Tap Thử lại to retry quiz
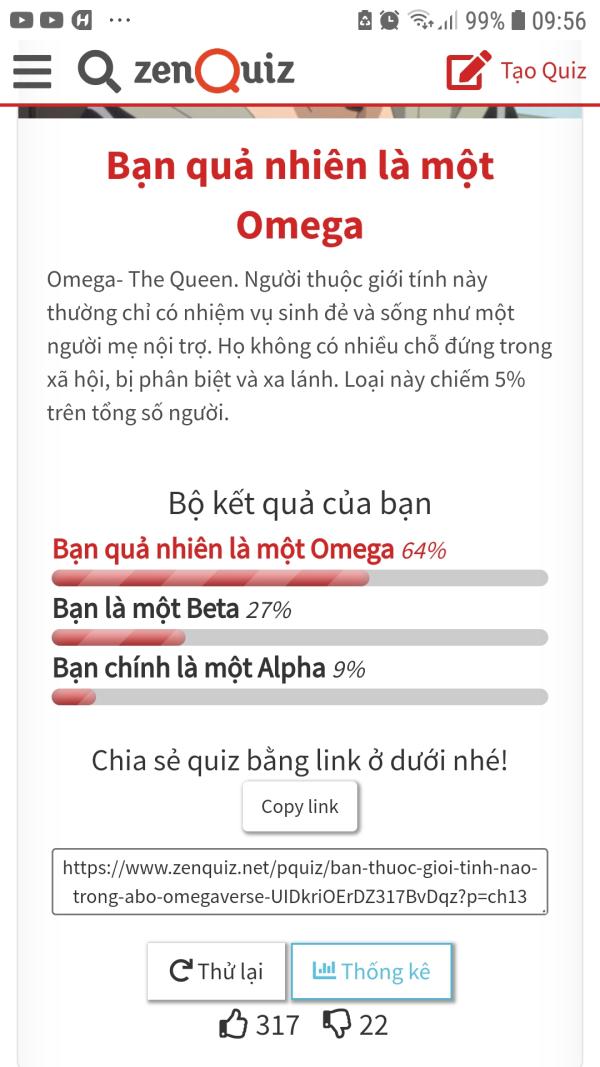Image resolution: width=600 pixels, height=1067 pixels. coord(216,971)
